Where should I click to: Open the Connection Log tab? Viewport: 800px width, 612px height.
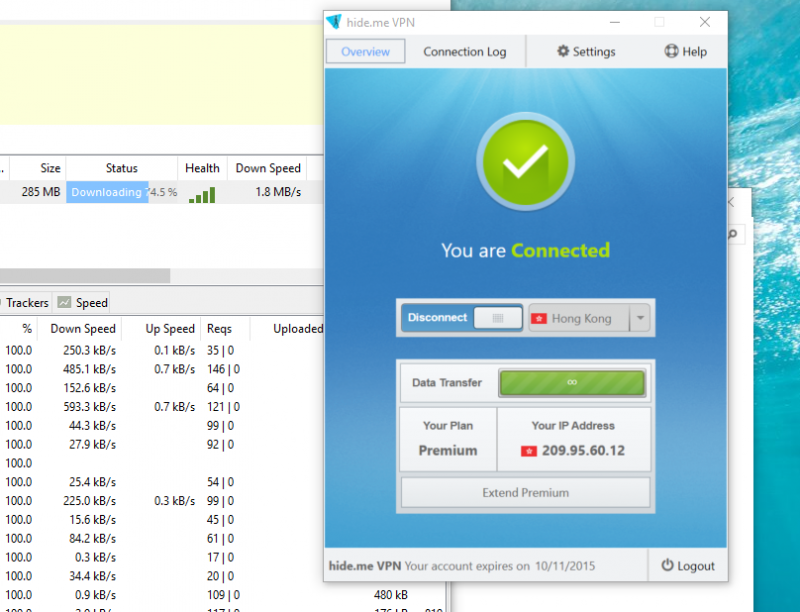click(465, 52)
